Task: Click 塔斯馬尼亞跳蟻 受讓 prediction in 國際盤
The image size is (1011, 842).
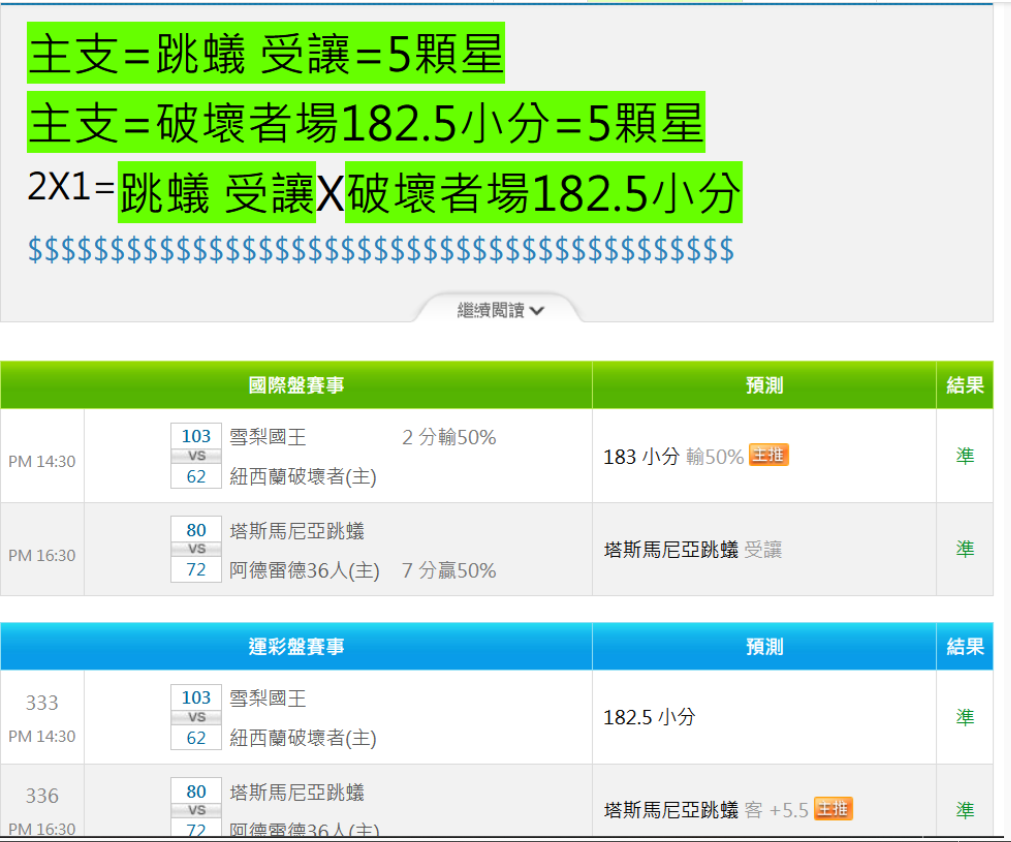Action: point(693,550)
